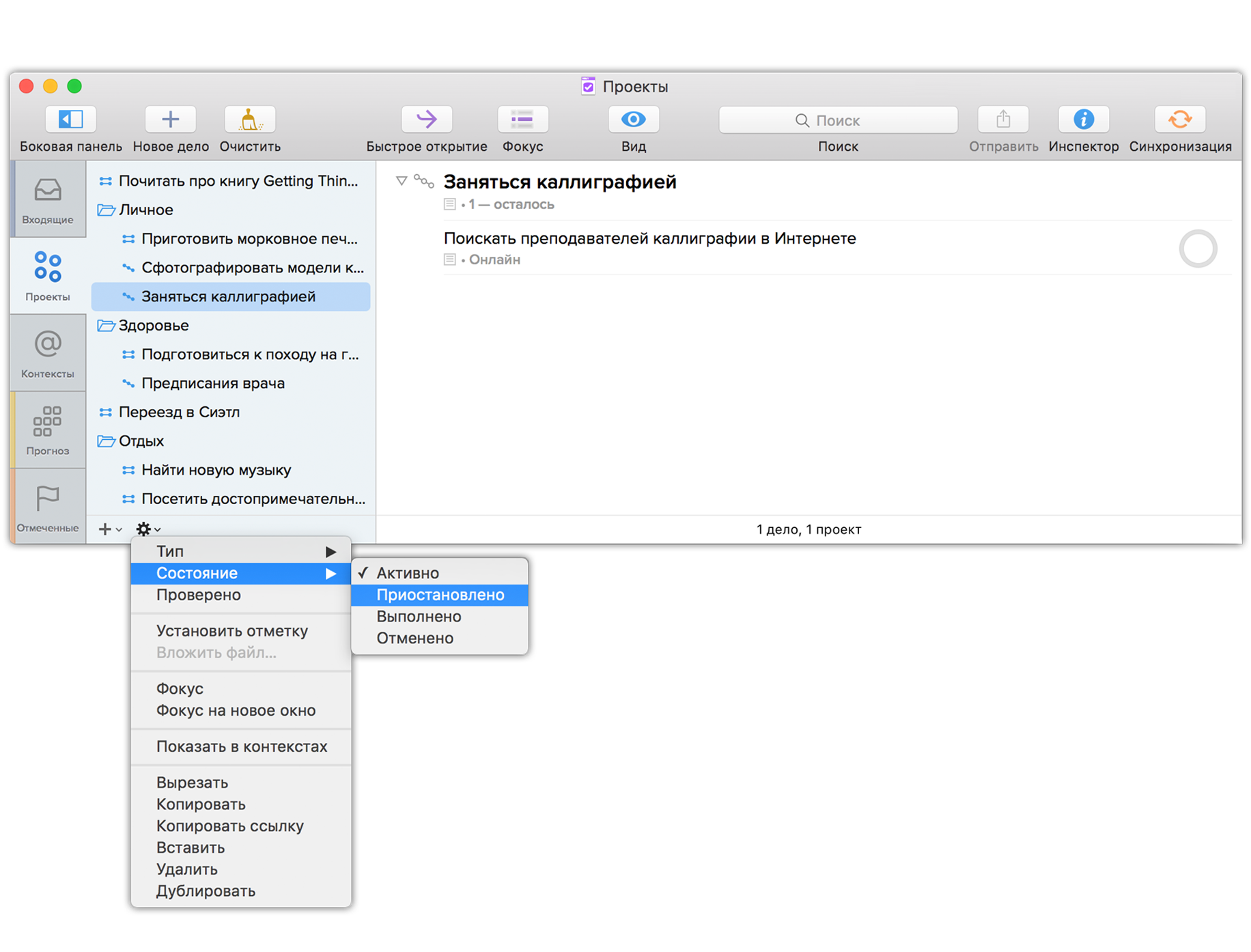Open the Состояние submenu

click(x=241, y=573)
